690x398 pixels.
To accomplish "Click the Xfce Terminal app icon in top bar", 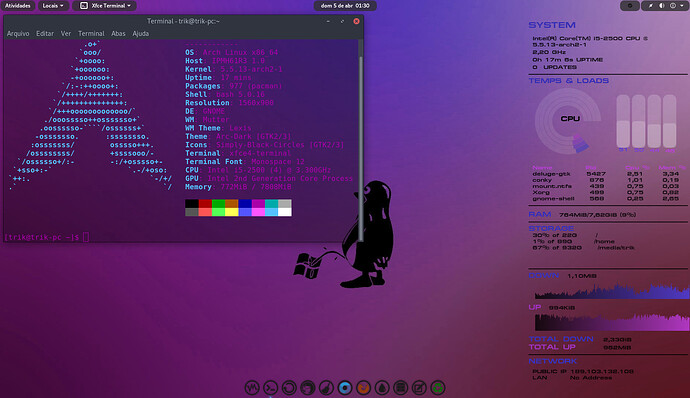I will click(x=84, y=6).
